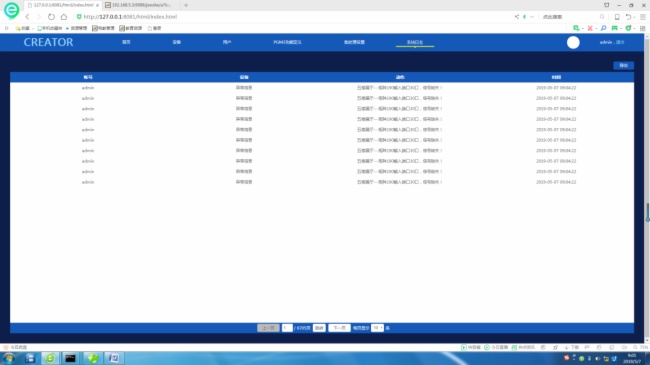Go to the next page button
Image resolution: width=650 pixels, height=365 pixels.
click(339, 328)
